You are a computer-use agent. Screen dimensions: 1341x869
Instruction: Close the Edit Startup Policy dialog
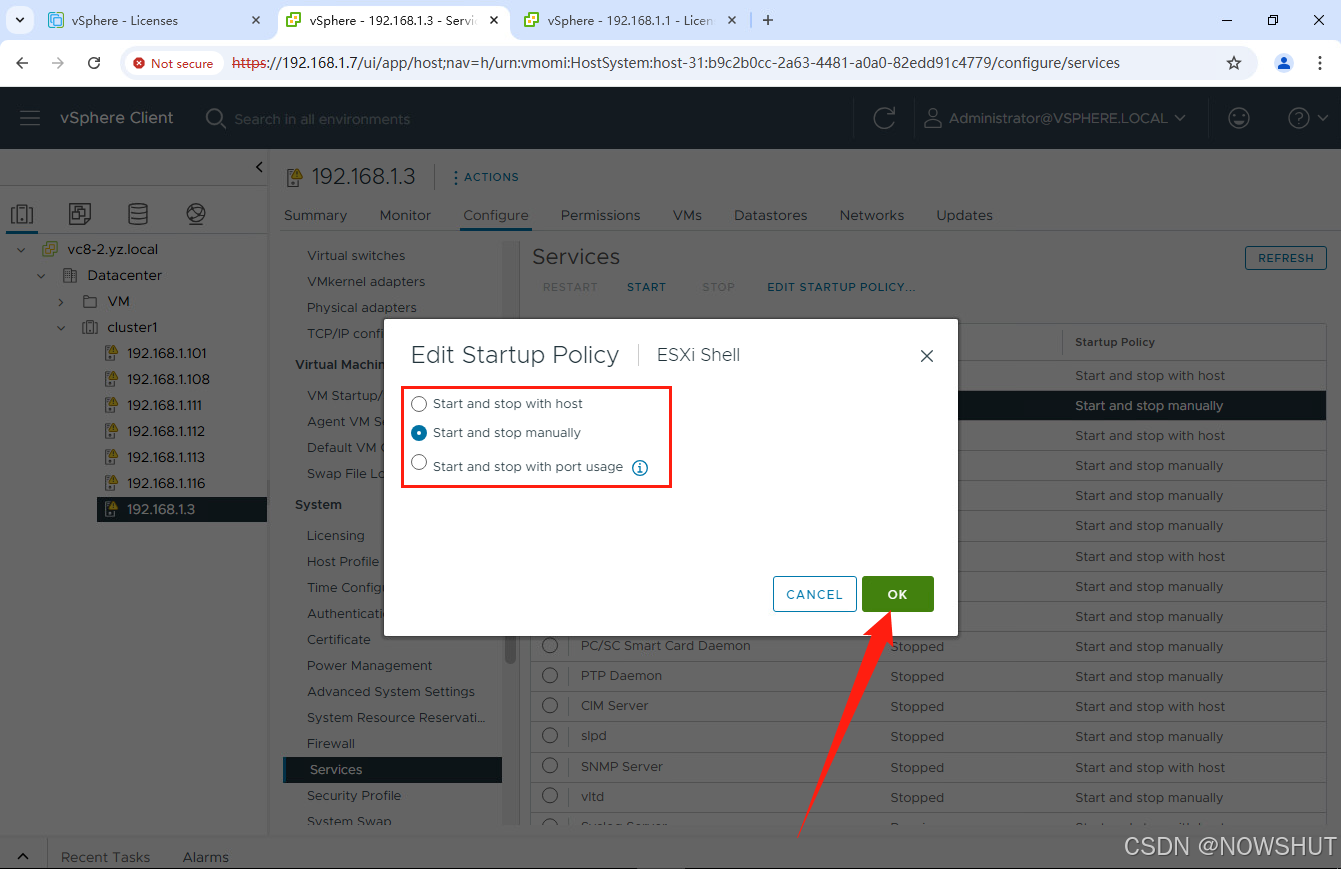click(x=927, y=356)
